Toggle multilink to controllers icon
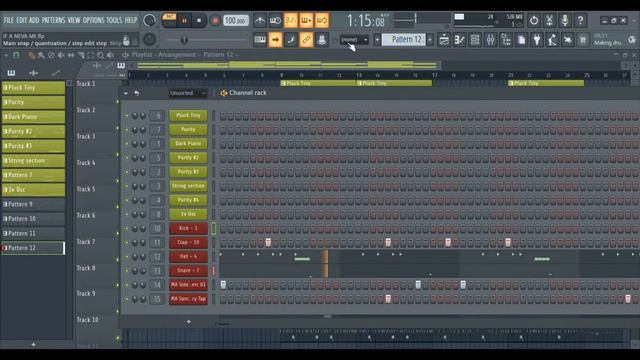 pos(306,40)
